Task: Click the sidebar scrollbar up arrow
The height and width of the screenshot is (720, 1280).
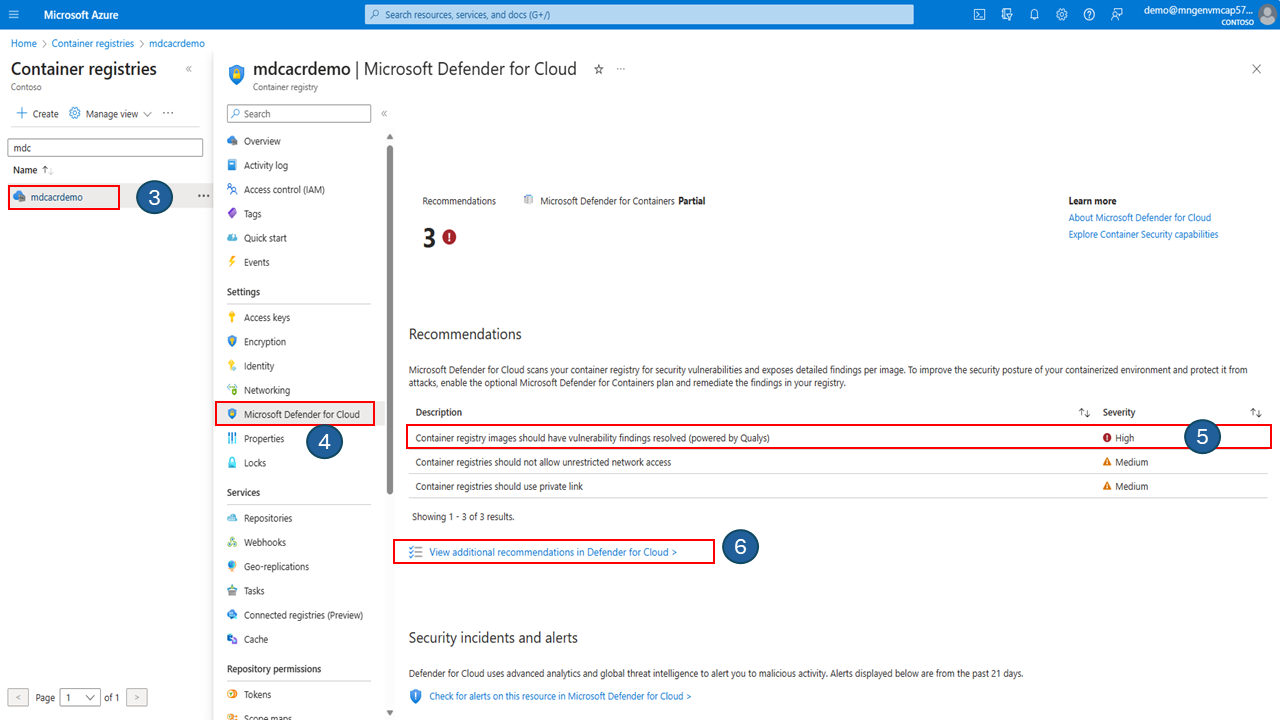Action: 390,136
